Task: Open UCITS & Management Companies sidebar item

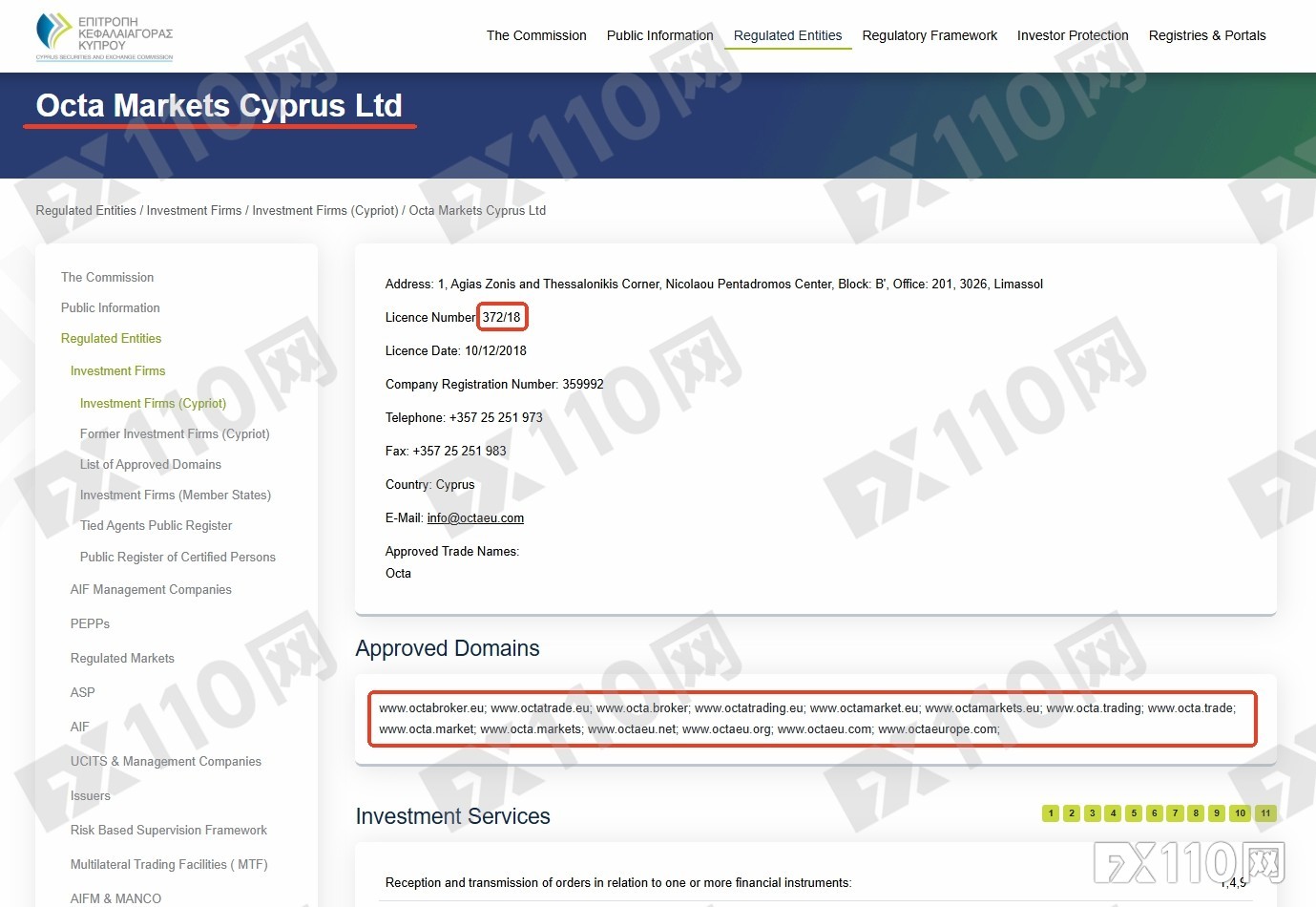Action: pos(165,761)
